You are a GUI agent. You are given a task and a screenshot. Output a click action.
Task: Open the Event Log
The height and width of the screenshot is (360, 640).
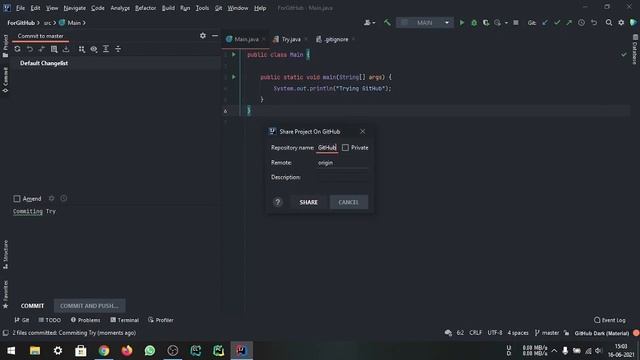[610, 320]
